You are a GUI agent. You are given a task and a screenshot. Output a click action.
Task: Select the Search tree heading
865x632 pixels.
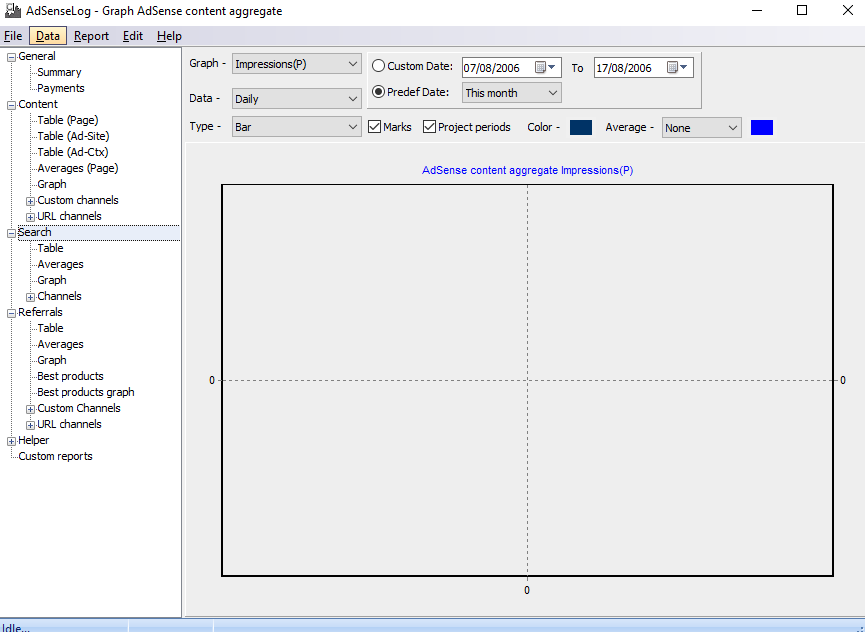click(34, 232)
